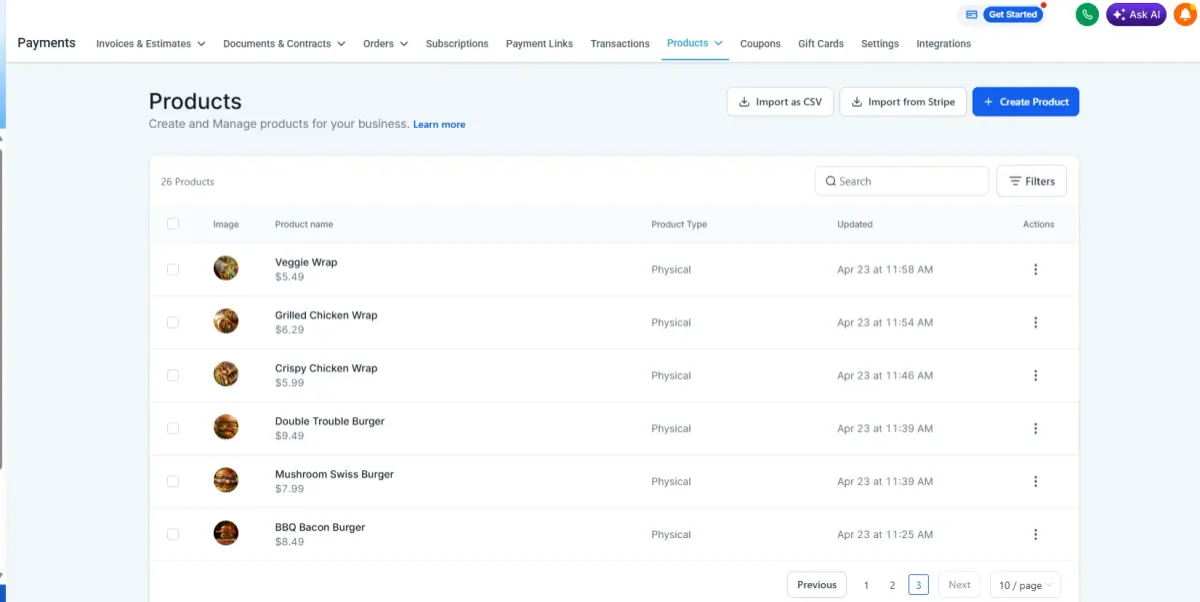Click the Create Product button
Image resolution: width=1200 pixels, height=602 pixels.
click(x=1025, y=102)
